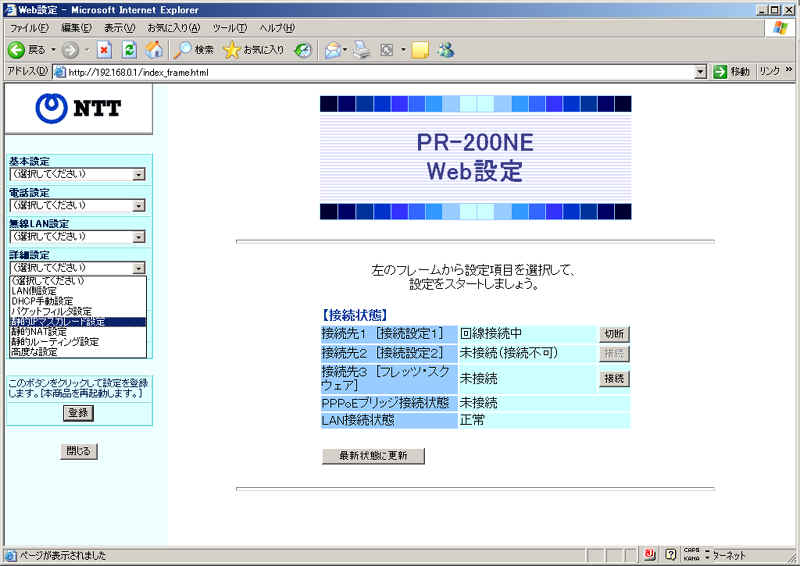This screenshot has width=800, height=566.
Task: Open the Back button history arrow
Action: click(53, 50)
